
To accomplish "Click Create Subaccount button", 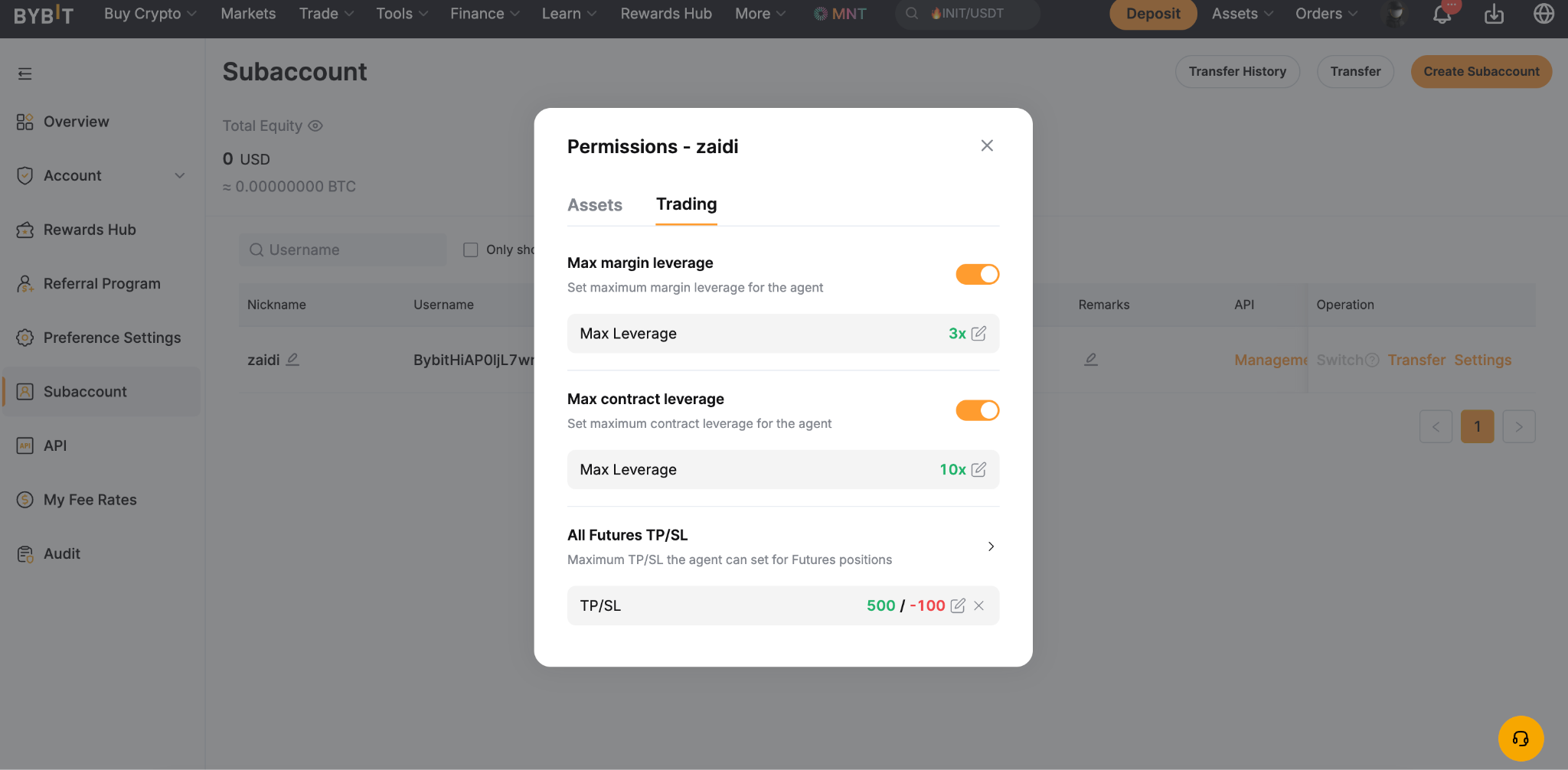I will [x=1481, y=72].
